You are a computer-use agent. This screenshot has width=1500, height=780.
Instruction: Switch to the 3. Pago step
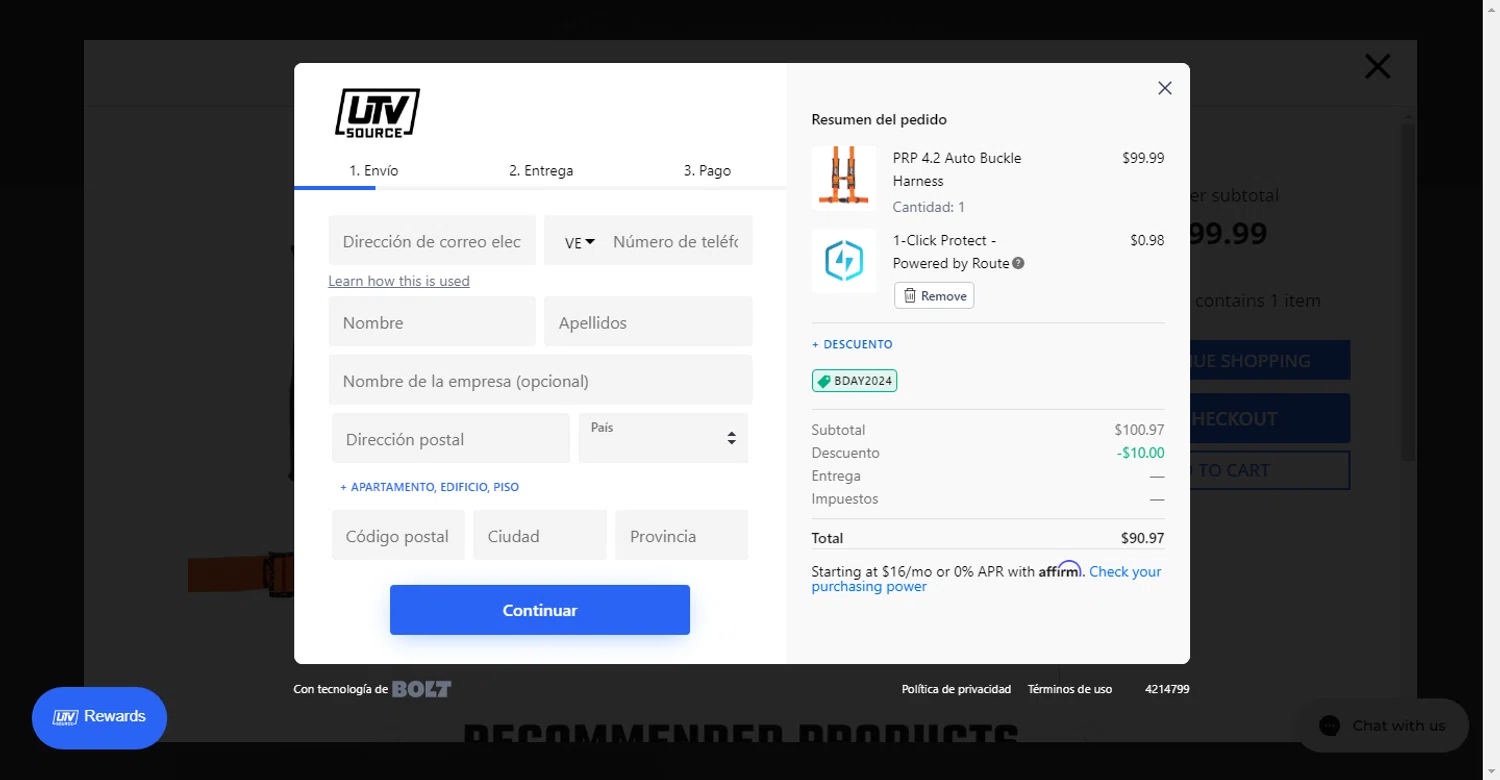coord(707,171)
